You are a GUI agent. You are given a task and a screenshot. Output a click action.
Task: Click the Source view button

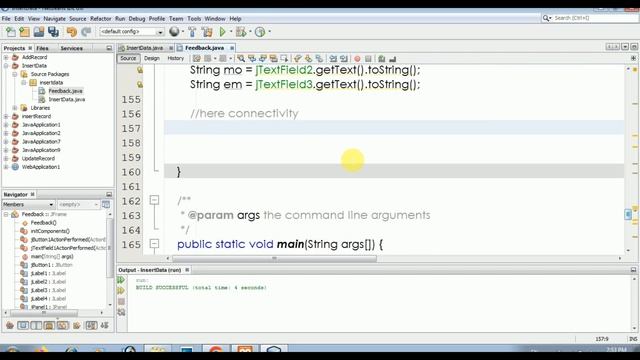128,58
